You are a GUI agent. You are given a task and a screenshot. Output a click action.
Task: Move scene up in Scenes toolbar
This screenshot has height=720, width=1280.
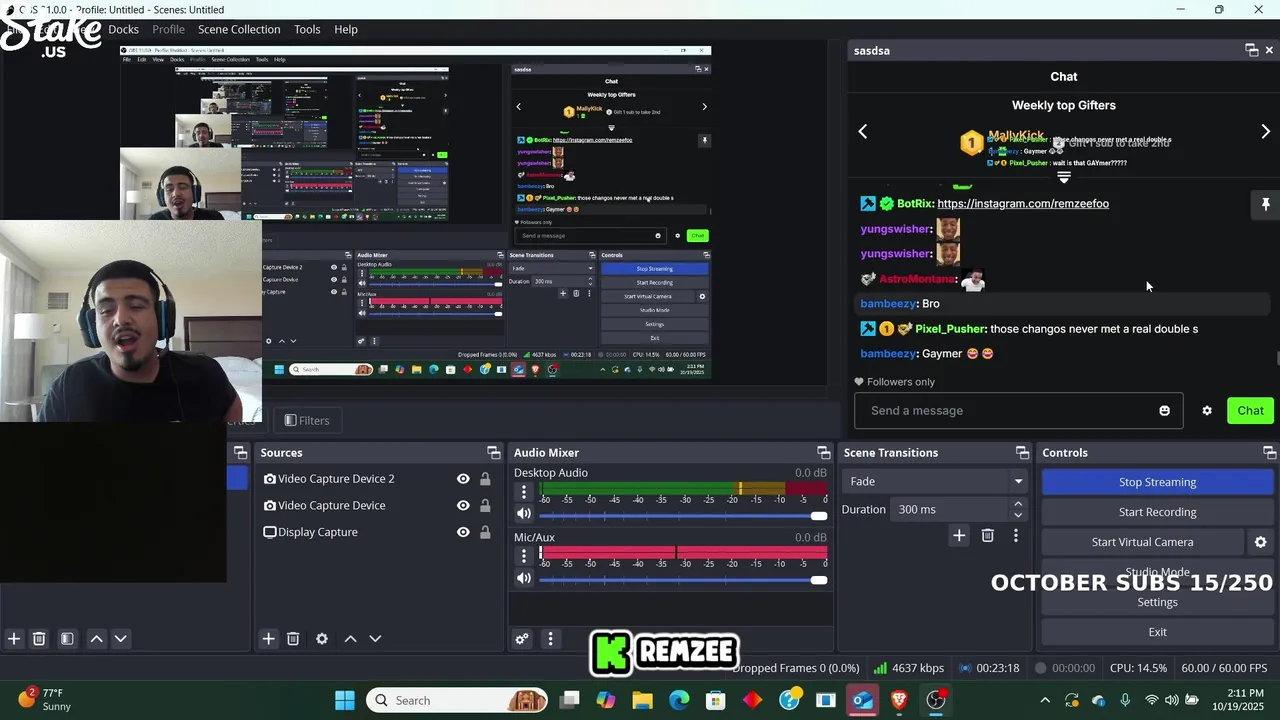[96, 639]
